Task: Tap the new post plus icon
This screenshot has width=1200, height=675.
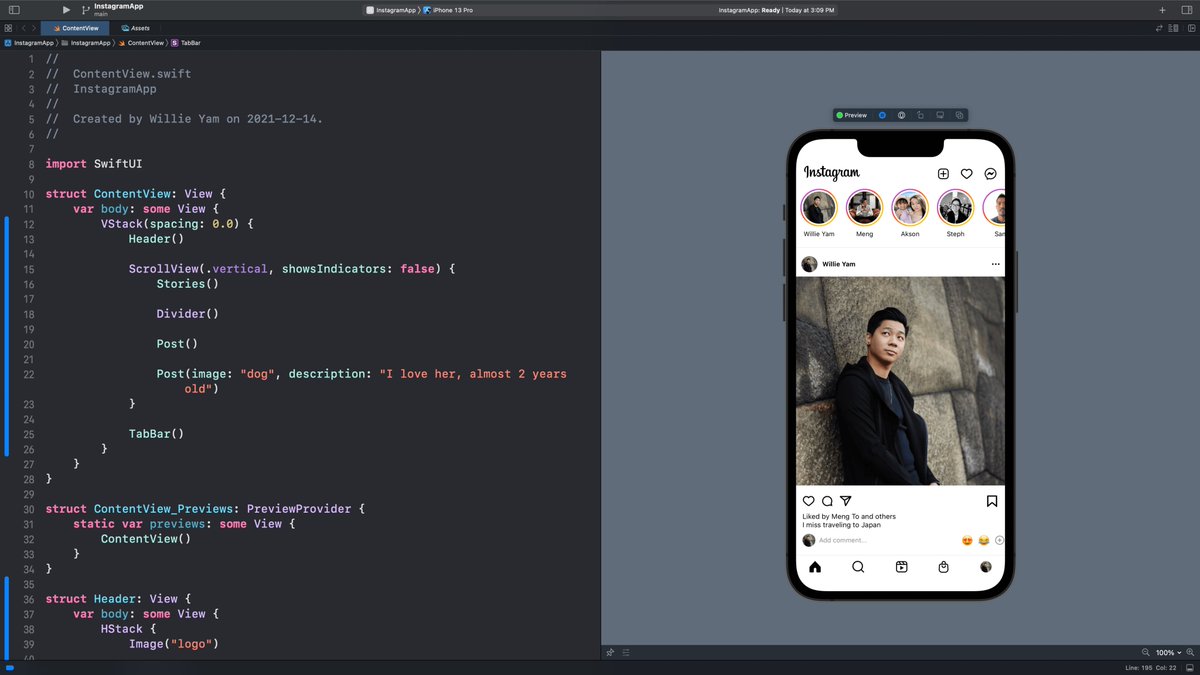Action: pyautogui.click(x=943, y=174)
